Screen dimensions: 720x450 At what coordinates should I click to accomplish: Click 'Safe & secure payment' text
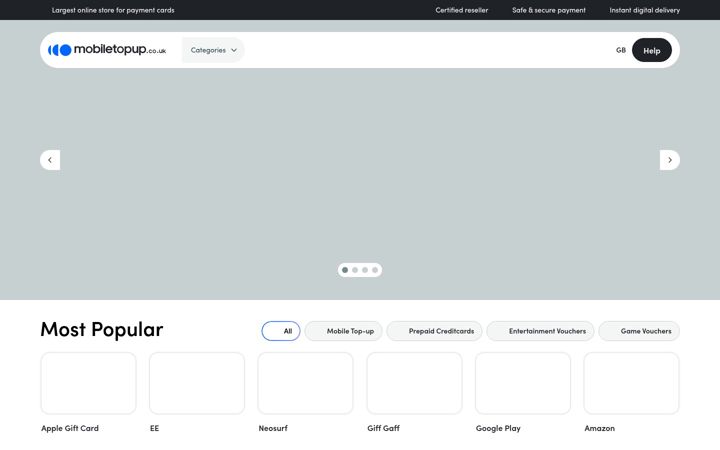click(x=549, y=10)
